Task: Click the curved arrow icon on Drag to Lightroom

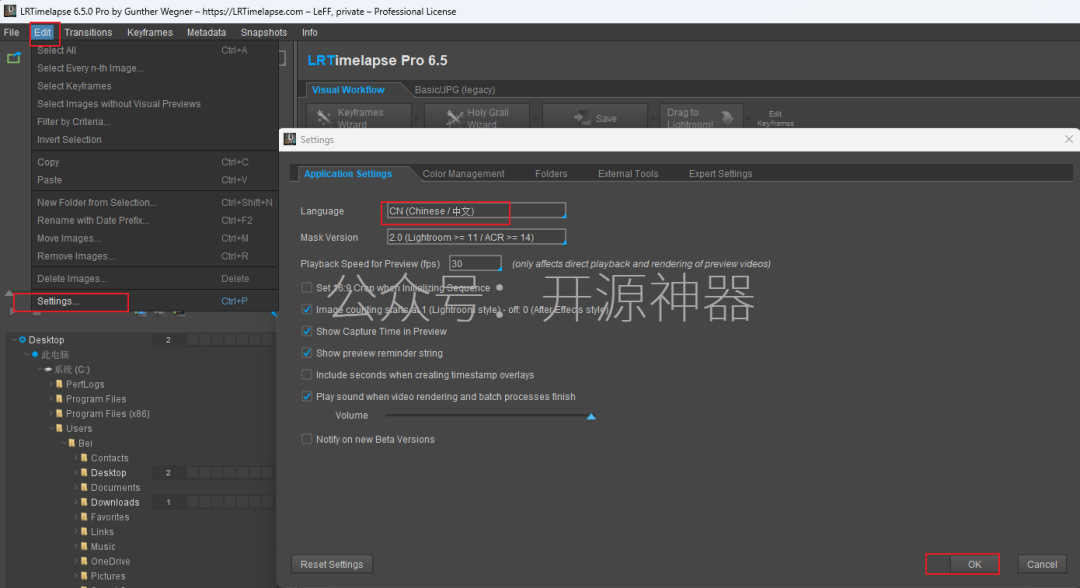Action: [727, 118]
